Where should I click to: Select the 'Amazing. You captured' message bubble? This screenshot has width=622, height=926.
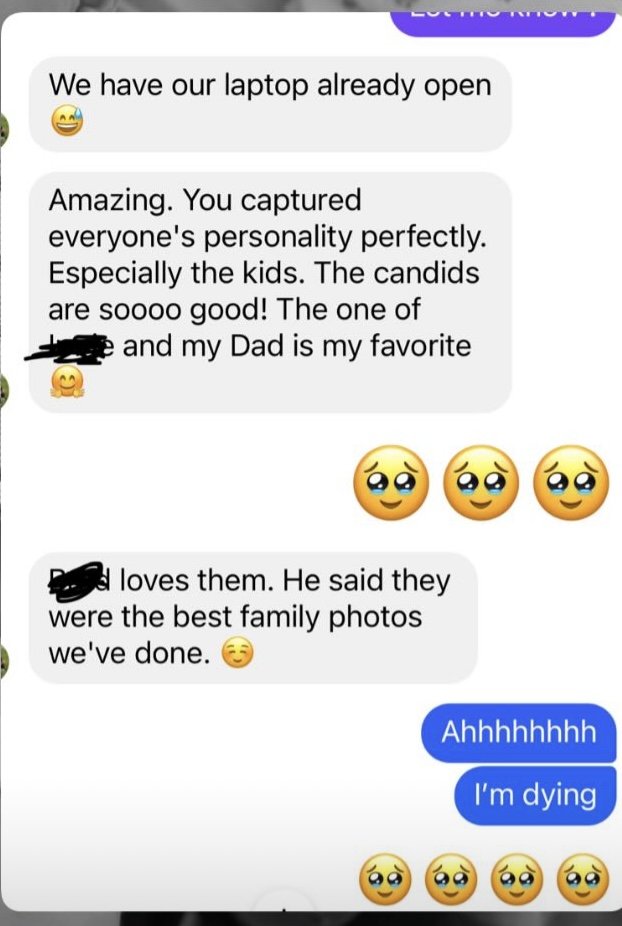pos(270,292)
